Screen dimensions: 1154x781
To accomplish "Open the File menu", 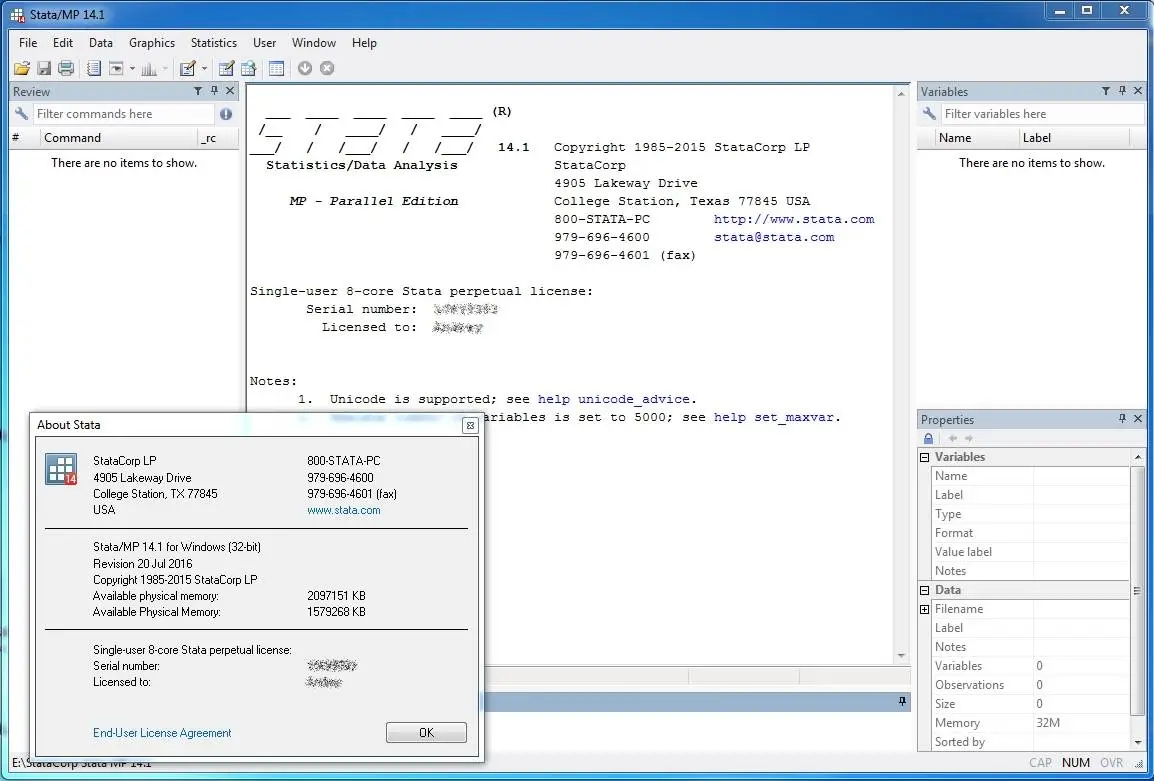I will [28, 43].
